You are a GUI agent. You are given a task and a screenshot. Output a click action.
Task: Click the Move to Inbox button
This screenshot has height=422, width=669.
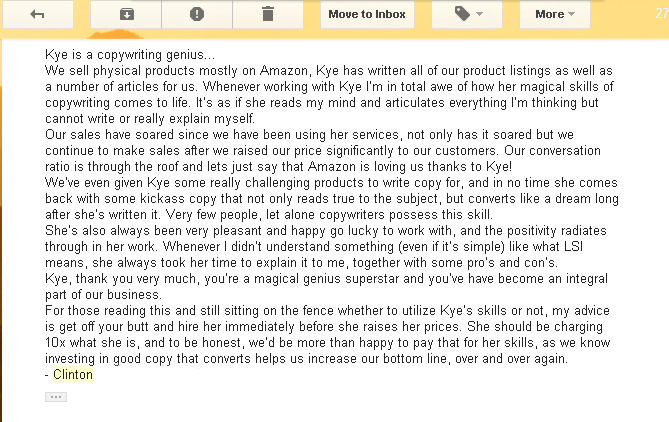pos(366,14)
